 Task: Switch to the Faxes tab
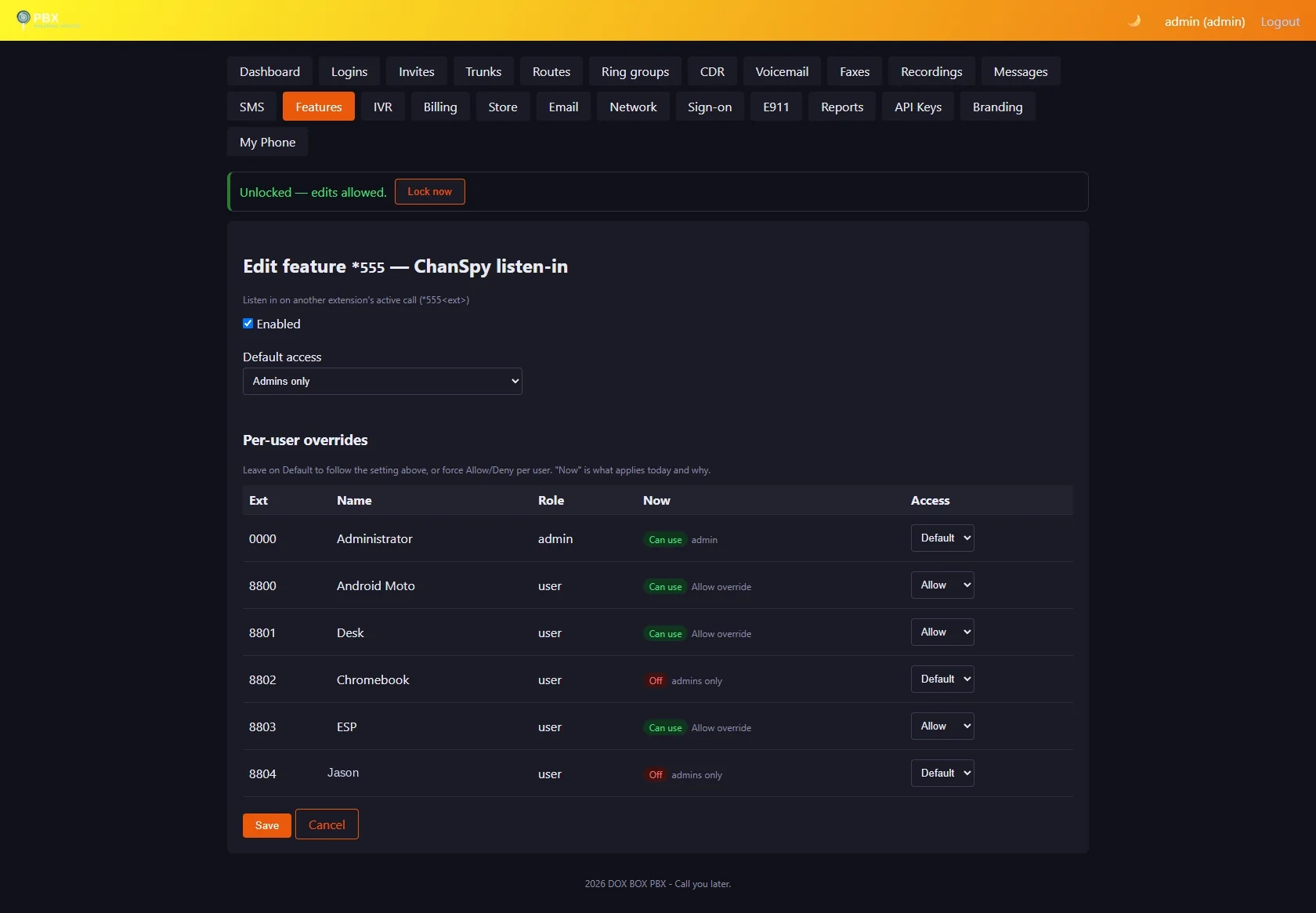point(855,71)
